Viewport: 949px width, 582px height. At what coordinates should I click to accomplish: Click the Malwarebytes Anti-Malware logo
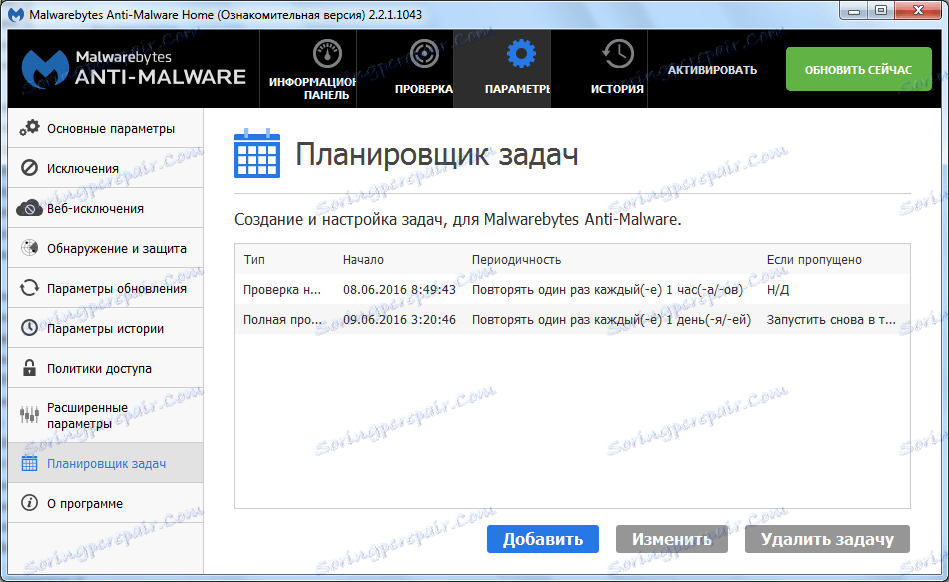[x=133, y=68]
